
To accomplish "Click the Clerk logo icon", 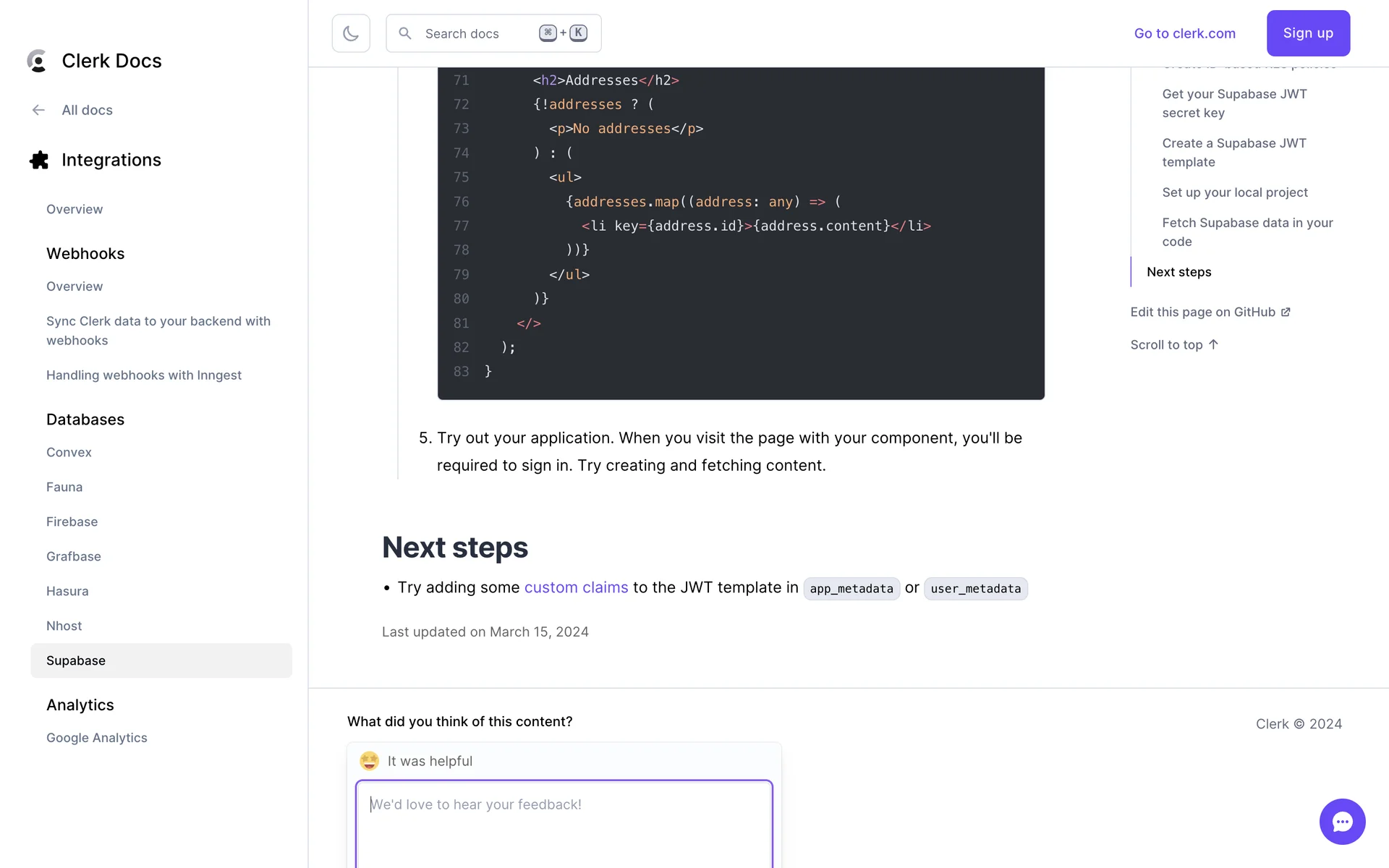I will pyautogui.click(x=37, y=61).
